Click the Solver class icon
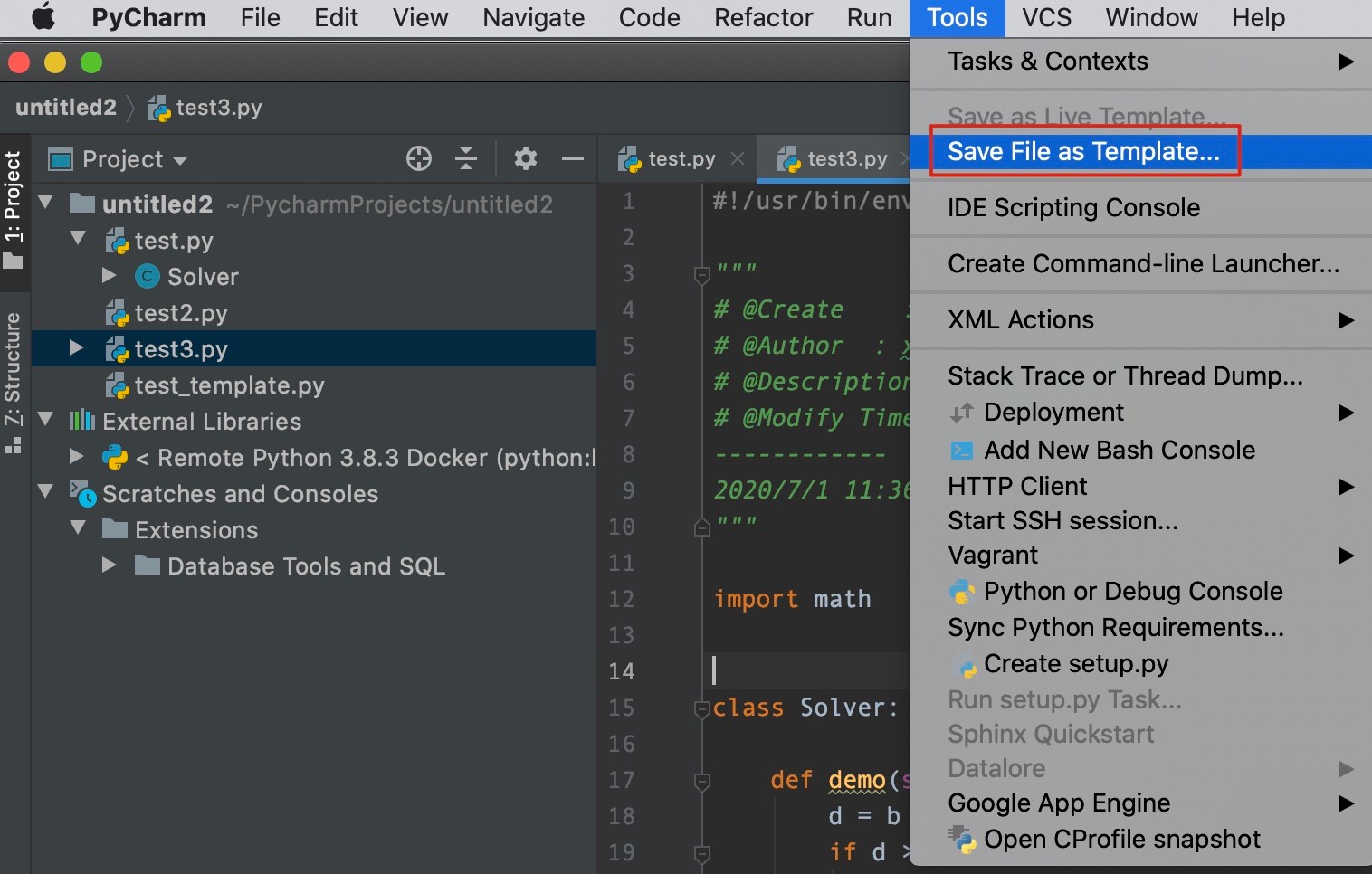The image size is (1372, 874). coord(147,276)
